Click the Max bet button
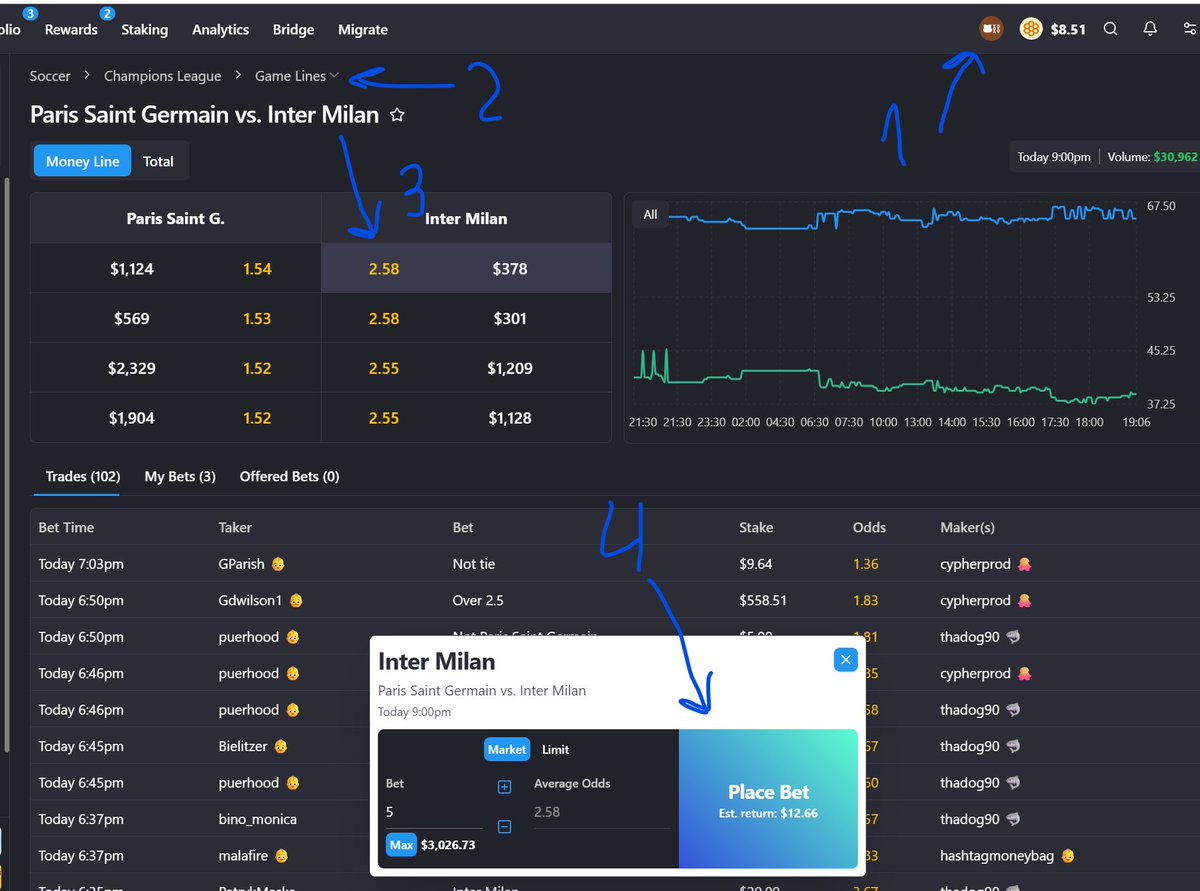1200x891 pixels. click(x=401, y=845)
